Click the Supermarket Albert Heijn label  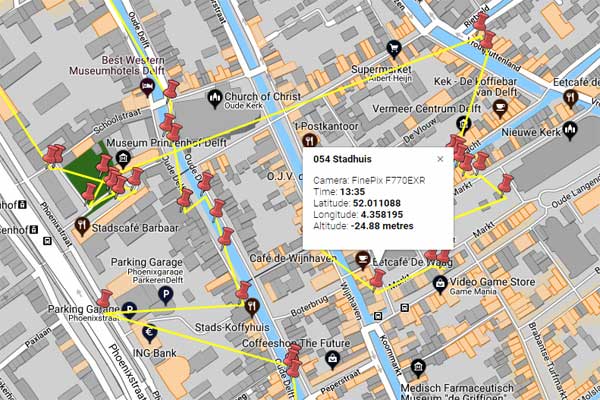click(x=382, y=73)
